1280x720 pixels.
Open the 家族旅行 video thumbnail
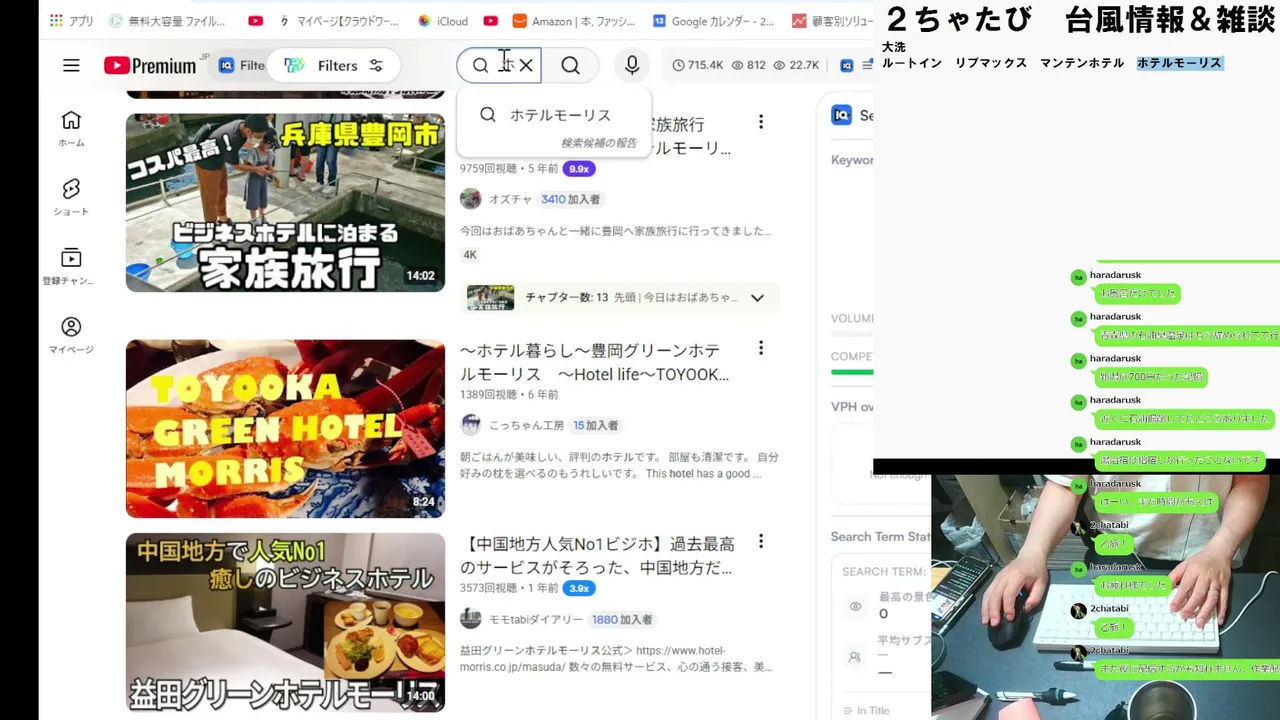coord(285,202)
